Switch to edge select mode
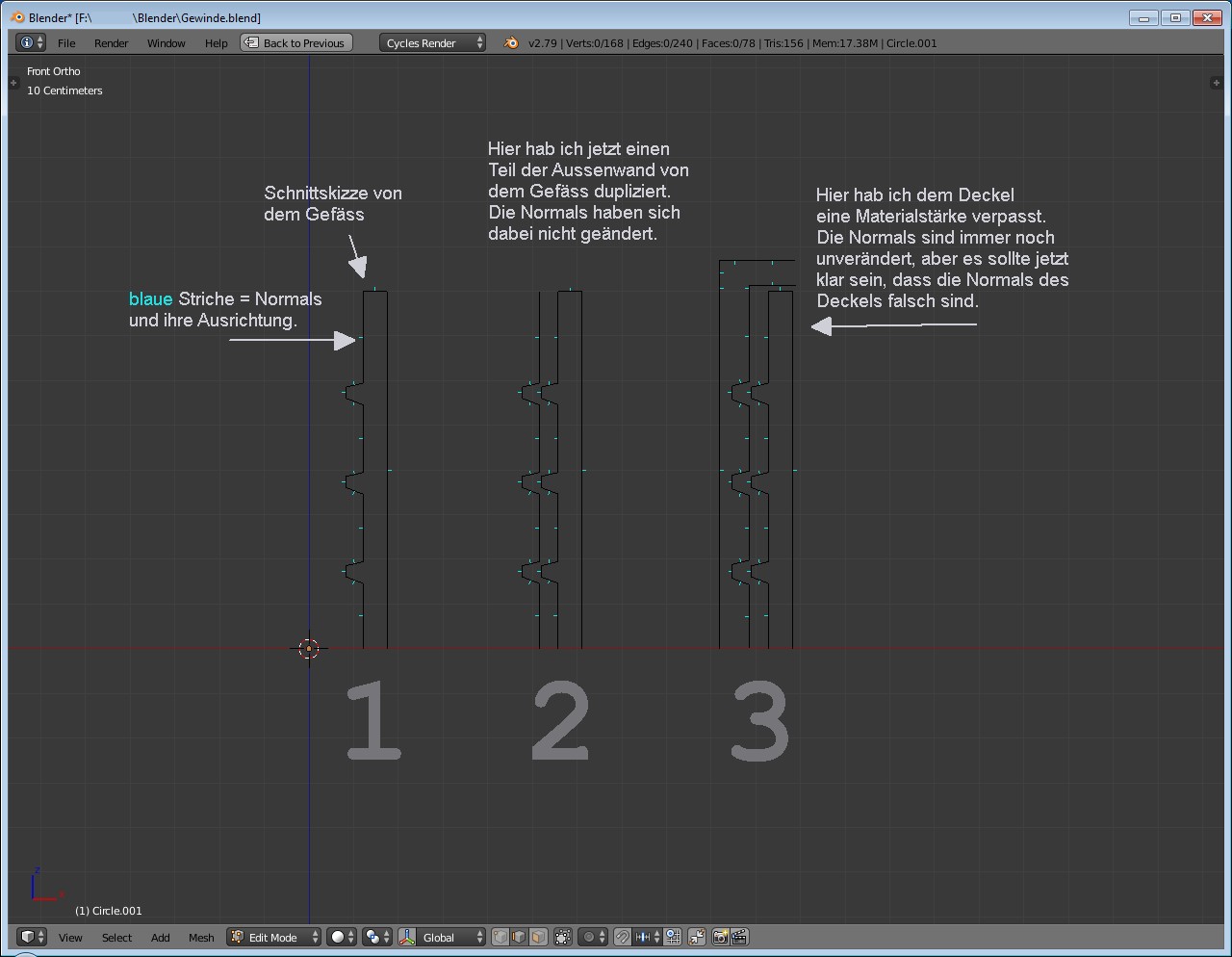 pos(520,937)
